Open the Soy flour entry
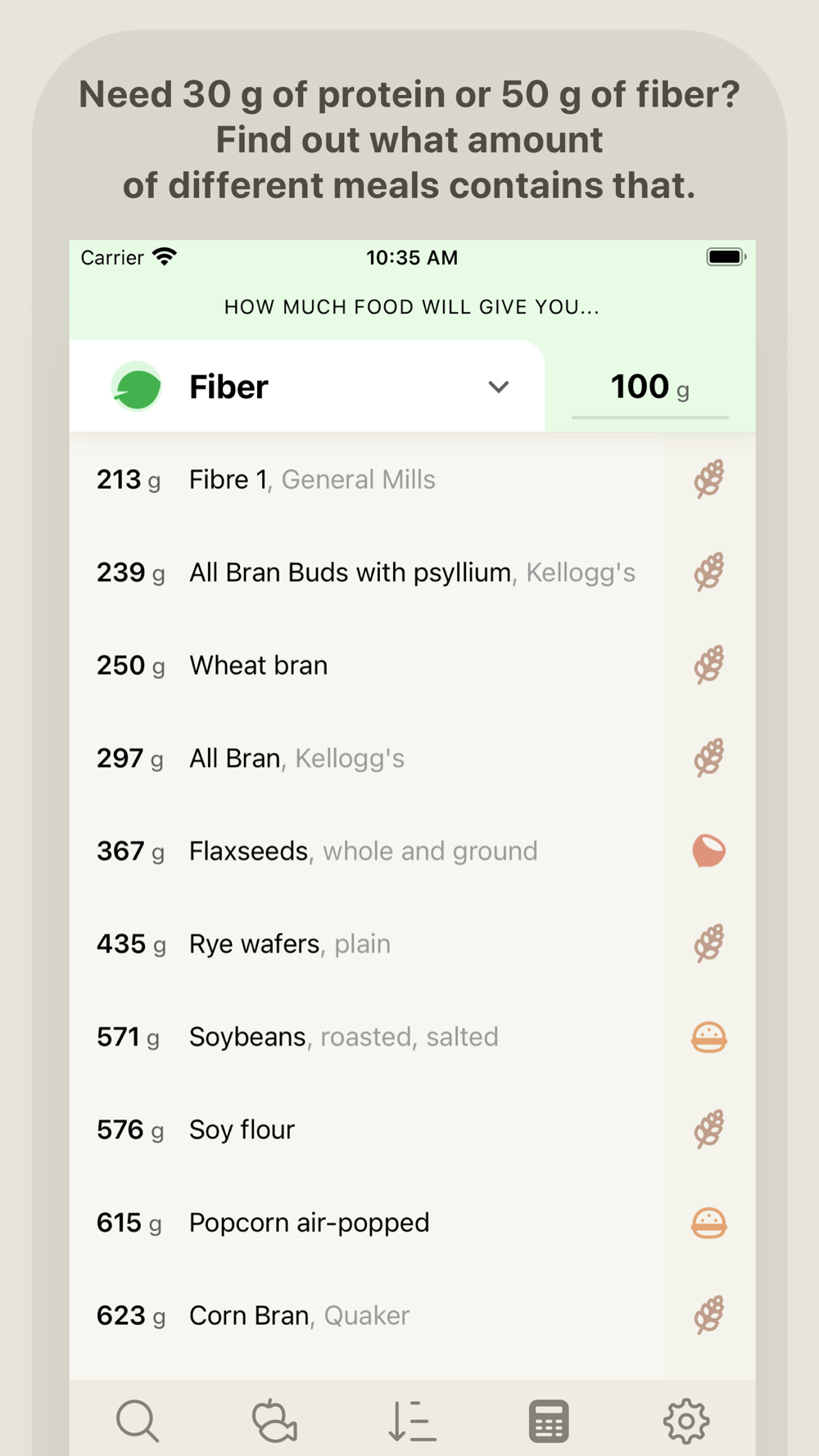Image resolution: width=819 pixels, height=1456 pixels. [x=367, y=1129]
